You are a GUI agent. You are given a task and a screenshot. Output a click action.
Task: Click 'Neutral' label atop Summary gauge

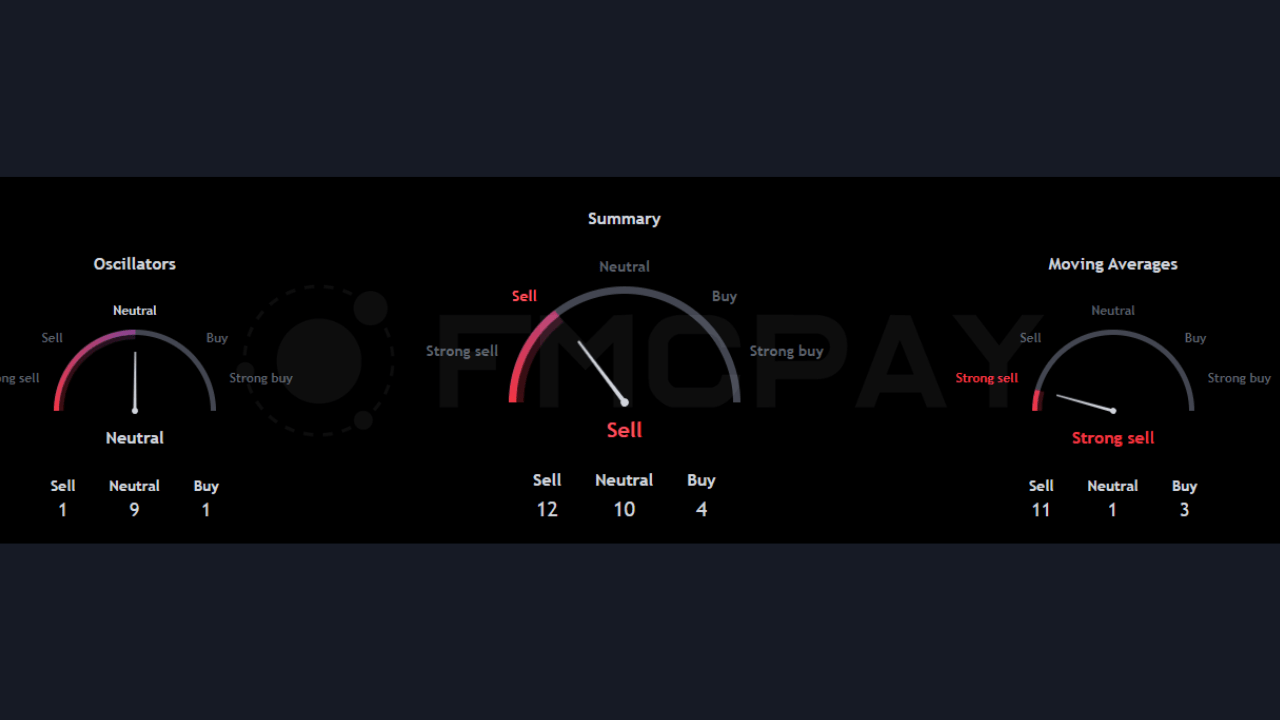[624, 267]
